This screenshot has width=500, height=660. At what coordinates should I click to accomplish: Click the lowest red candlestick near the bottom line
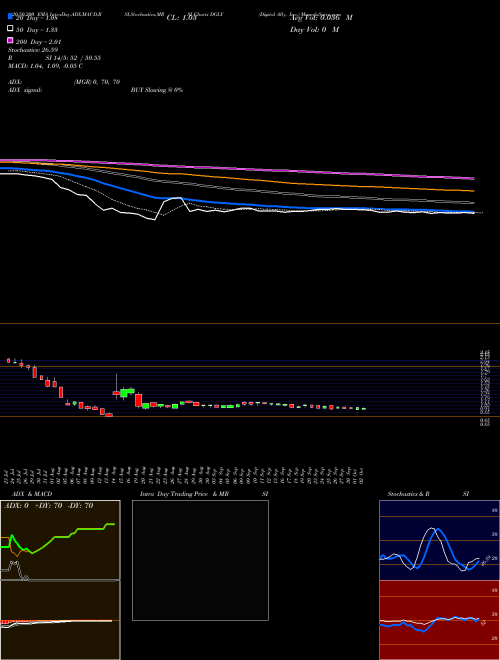coord(109,415)
